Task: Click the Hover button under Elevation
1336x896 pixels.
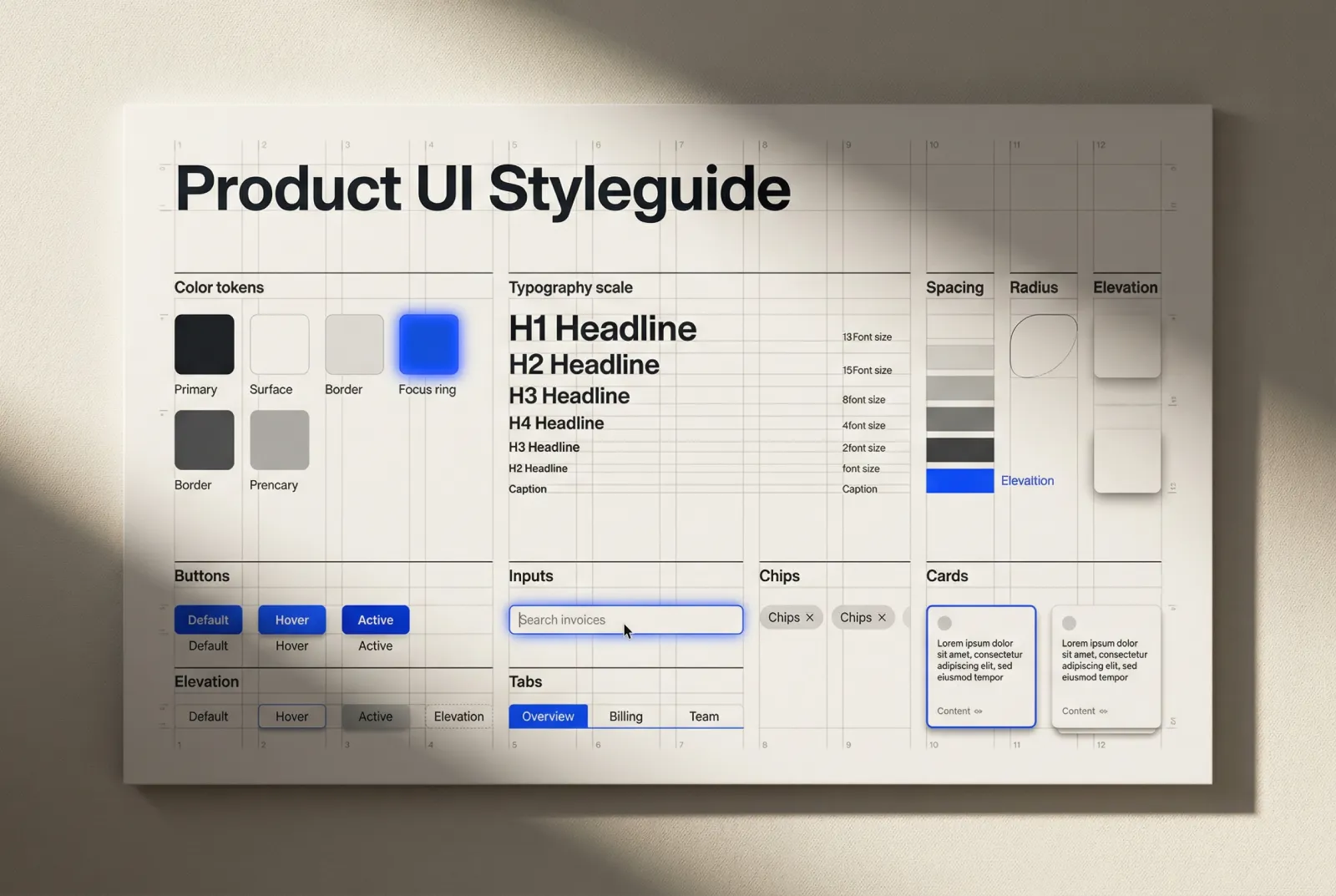Action: coord(291,716)
